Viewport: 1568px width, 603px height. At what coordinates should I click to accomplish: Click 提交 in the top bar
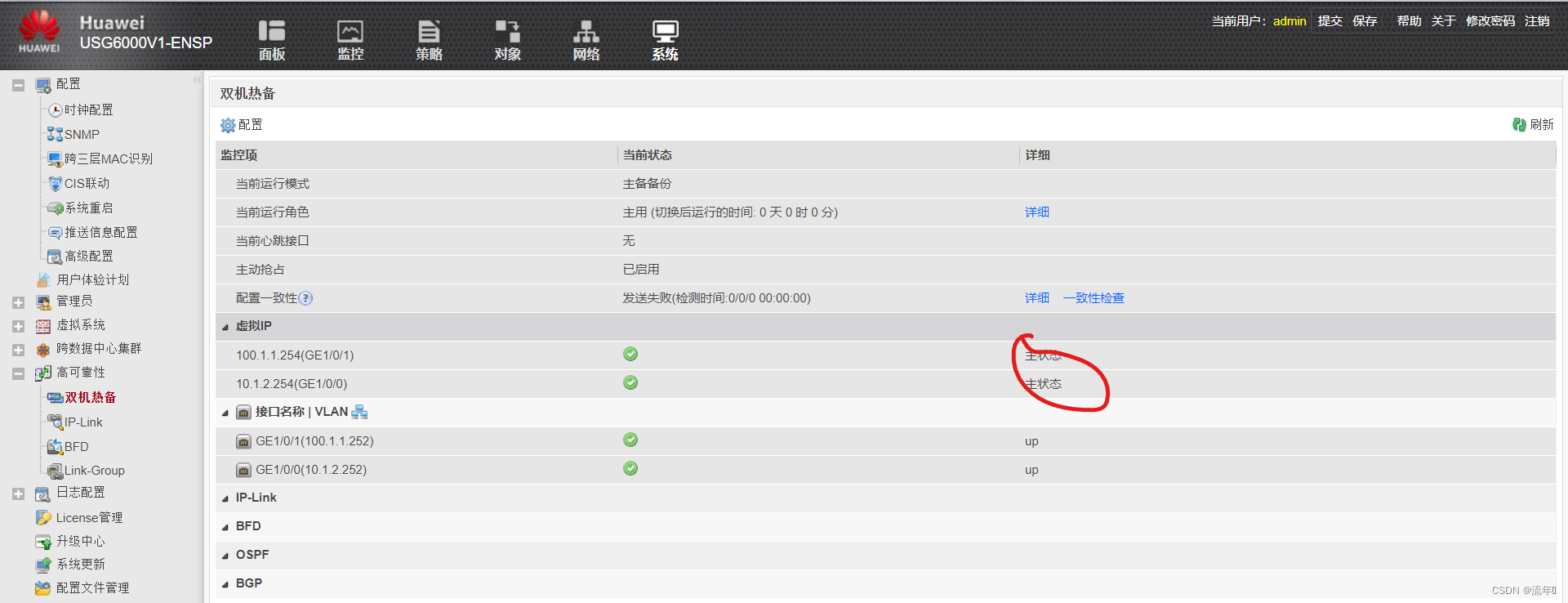click(x=1330, y=21)
